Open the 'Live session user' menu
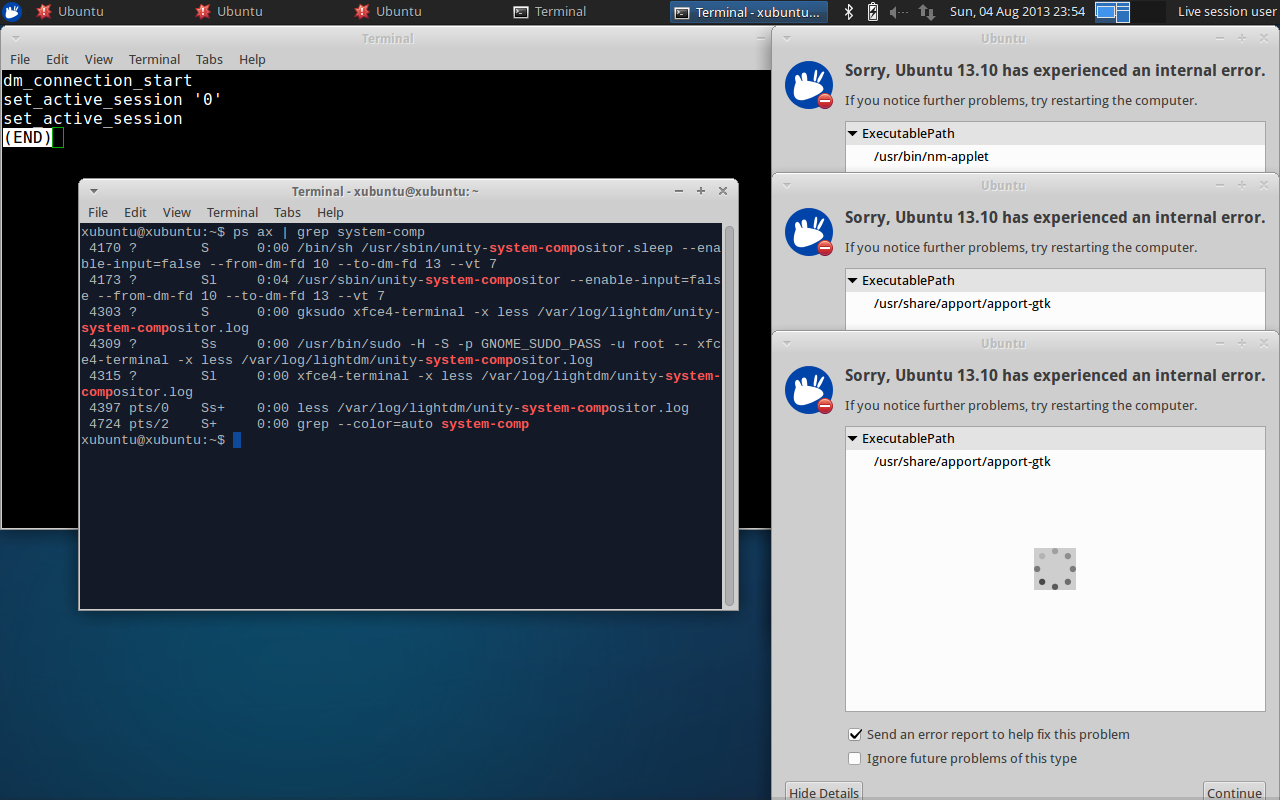The height and width of the screenshot is (800, 1280). [x=1227, y=12]
